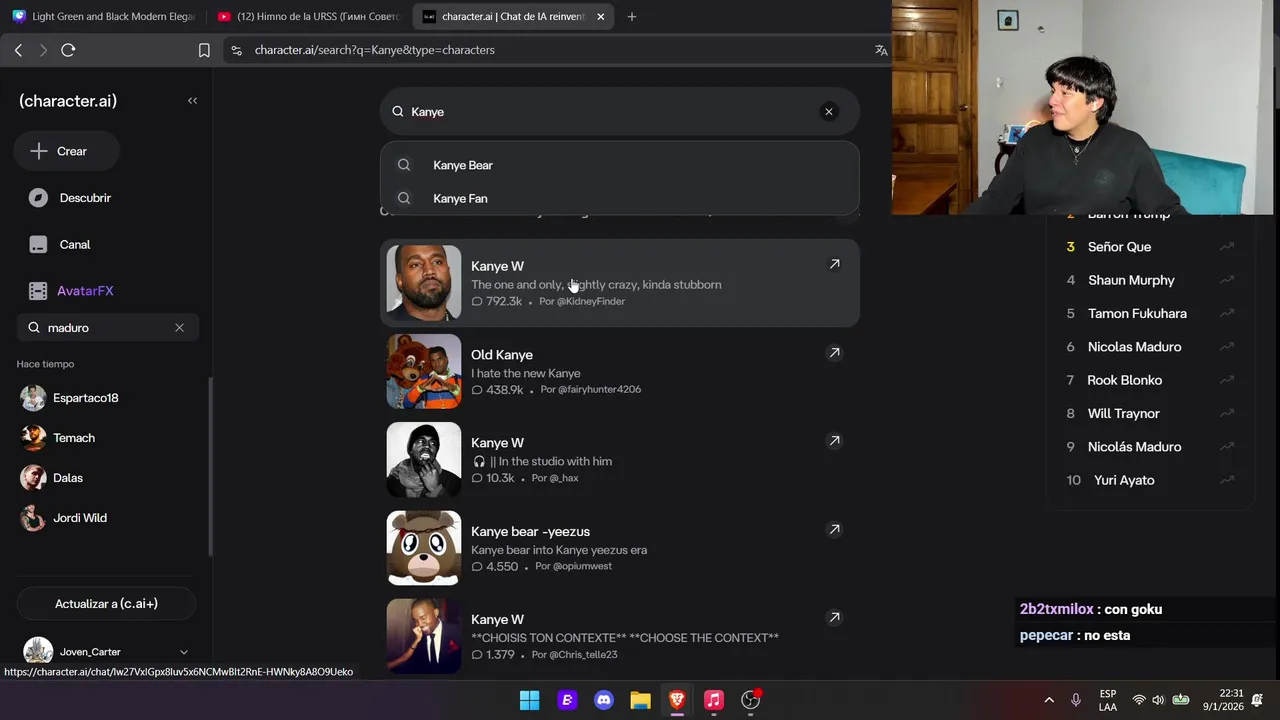The image size is (1280, 720).
Task: Select Kanye W thumbnail by KidneyFinder
Action: point(424,283)
